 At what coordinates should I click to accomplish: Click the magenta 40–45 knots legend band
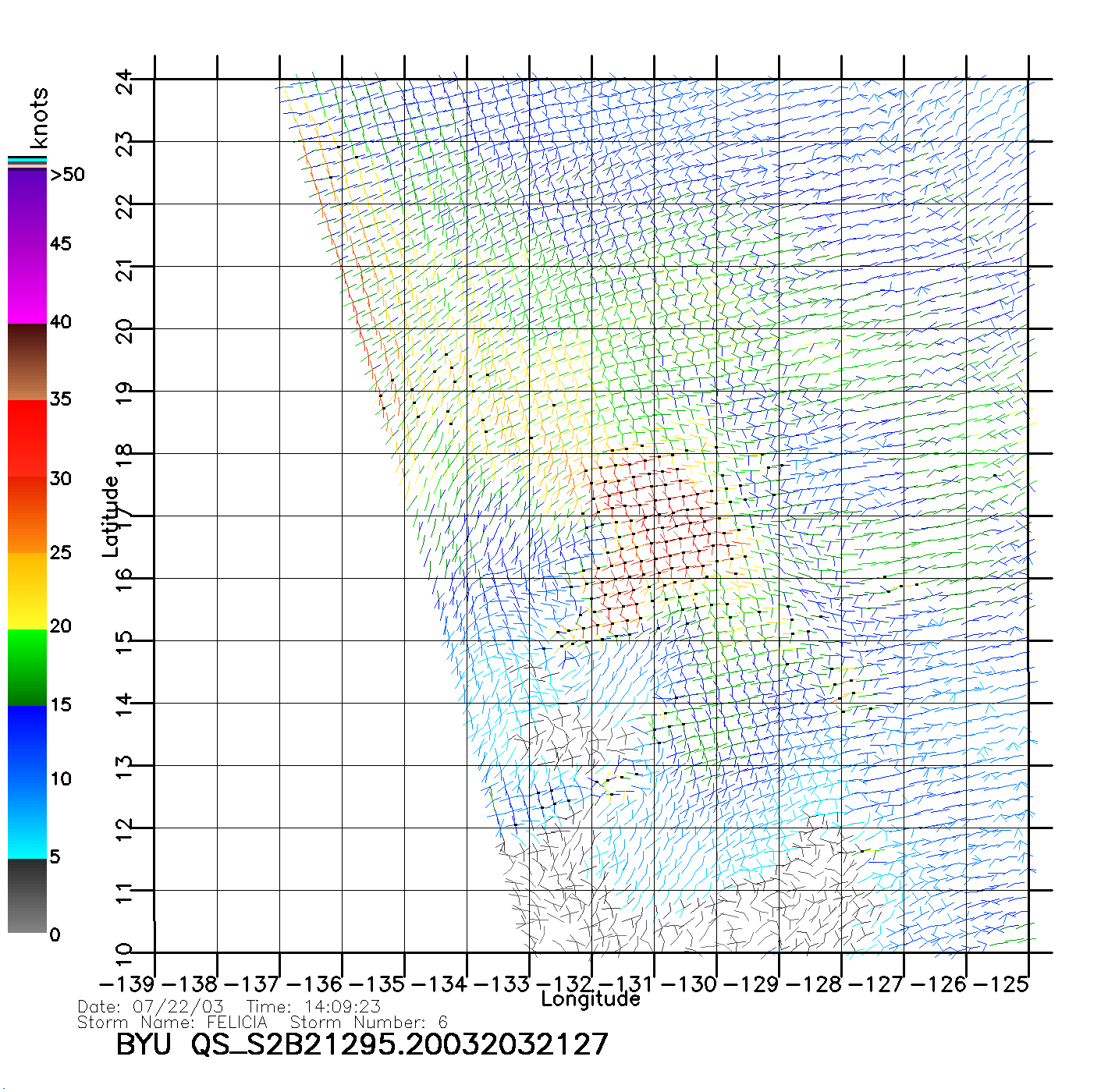point(27,285)
